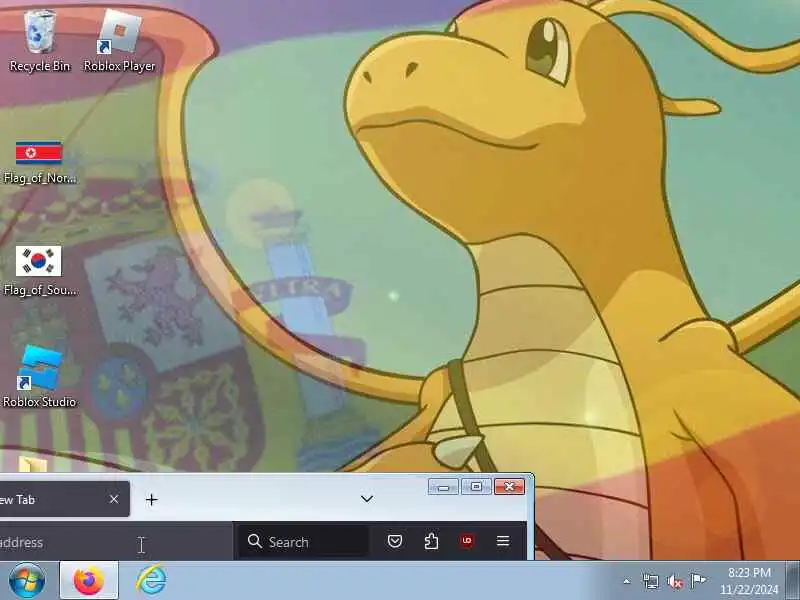Open Roblox Studio shortcut
This screenshot has width=800, height=600.
(x=39, y=376)
